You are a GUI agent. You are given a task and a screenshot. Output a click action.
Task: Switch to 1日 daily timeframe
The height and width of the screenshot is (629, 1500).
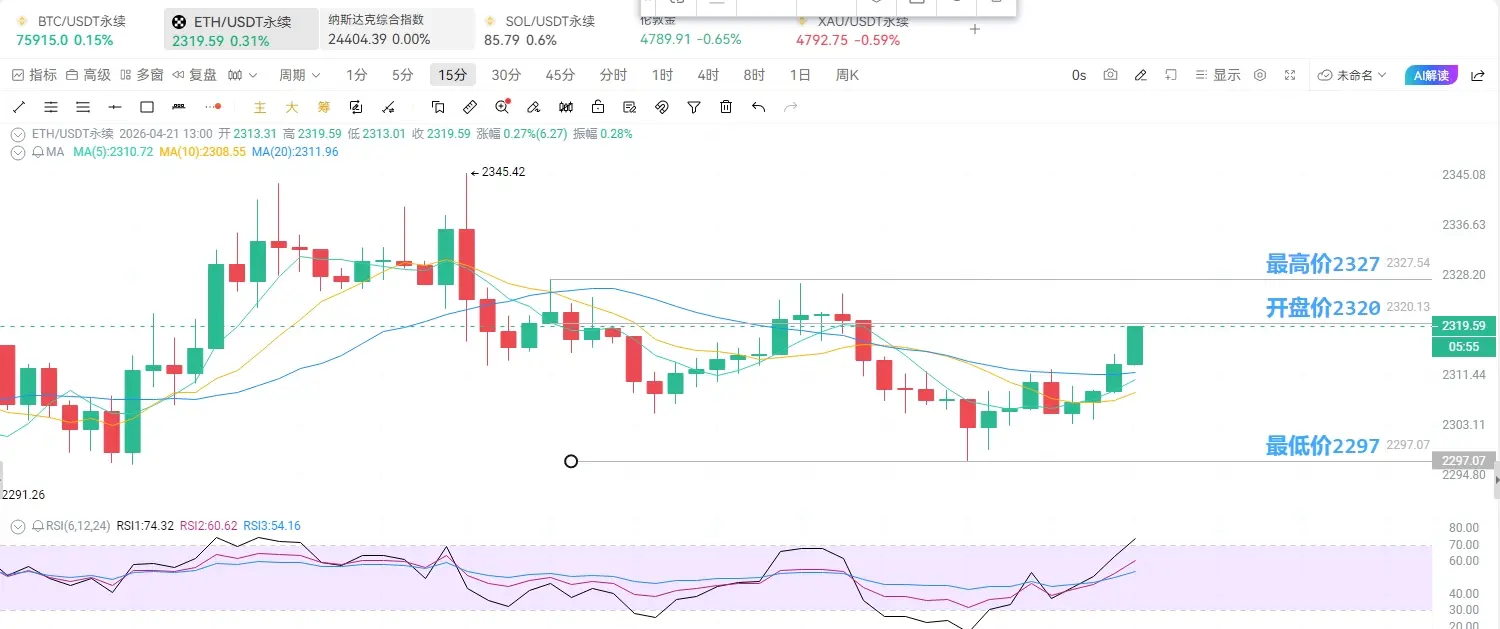[800, 75]
